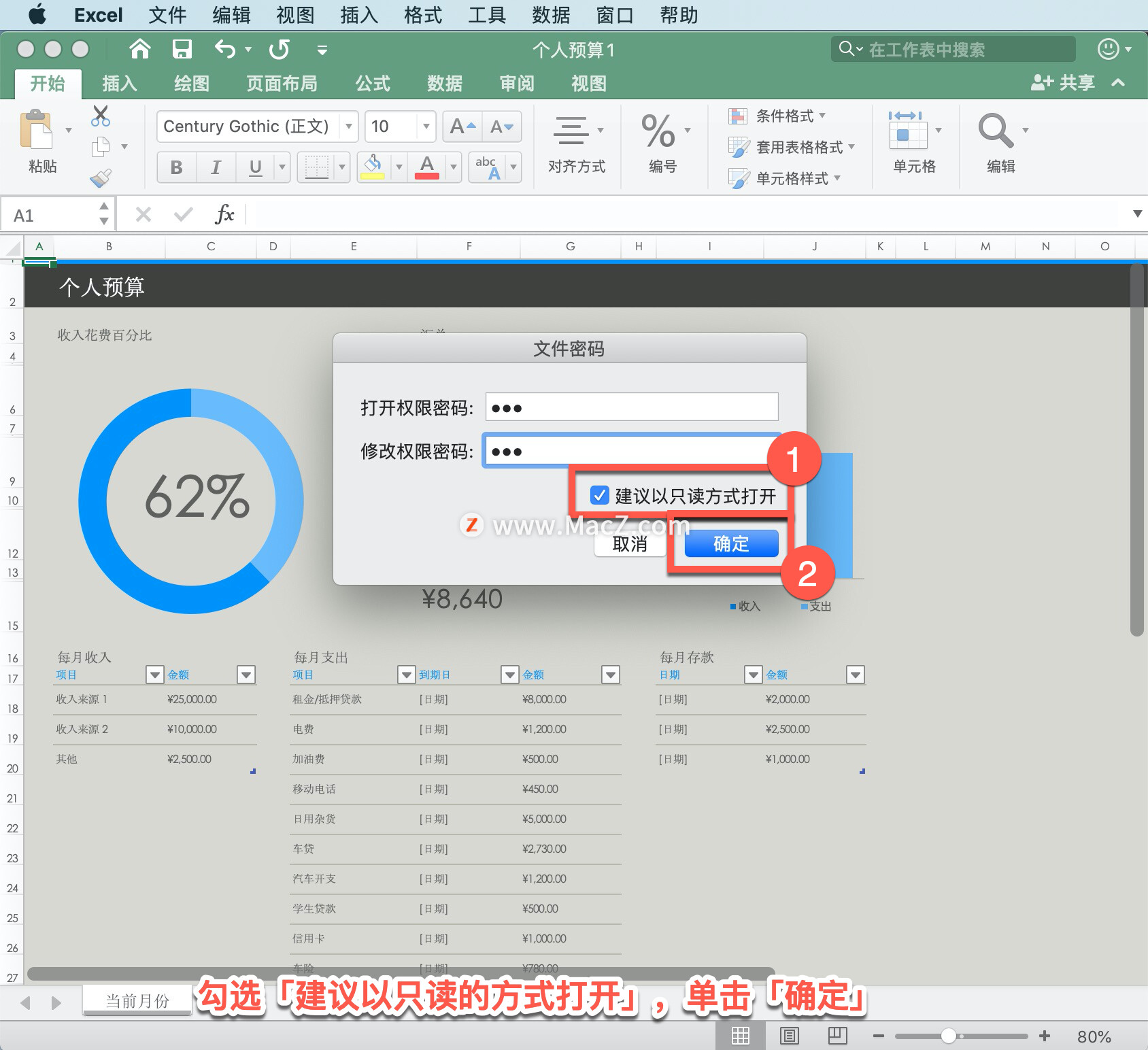
Task: Click the worksheet search field
Action: tap(953, 49)
